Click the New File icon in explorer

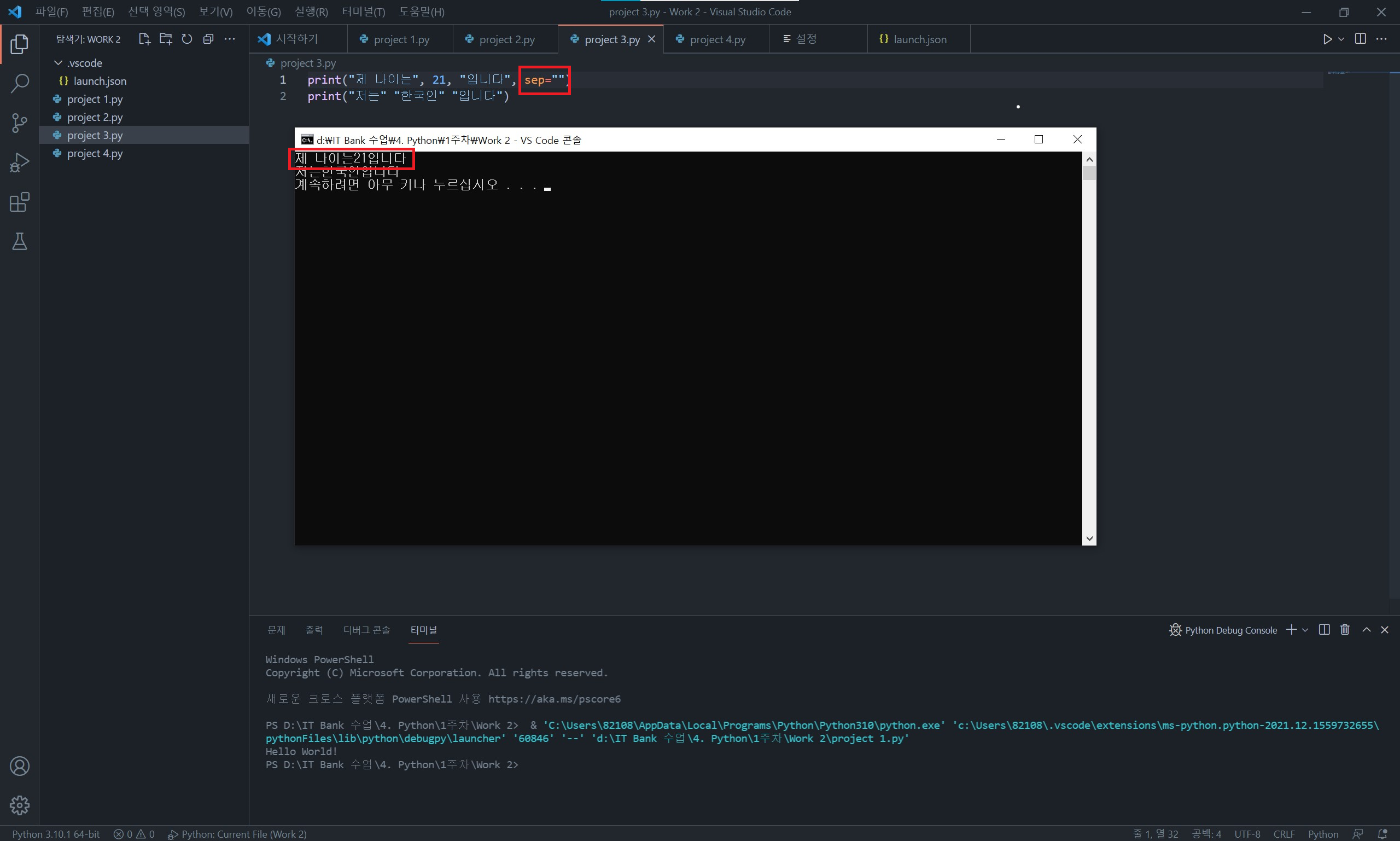pos(144,39)
